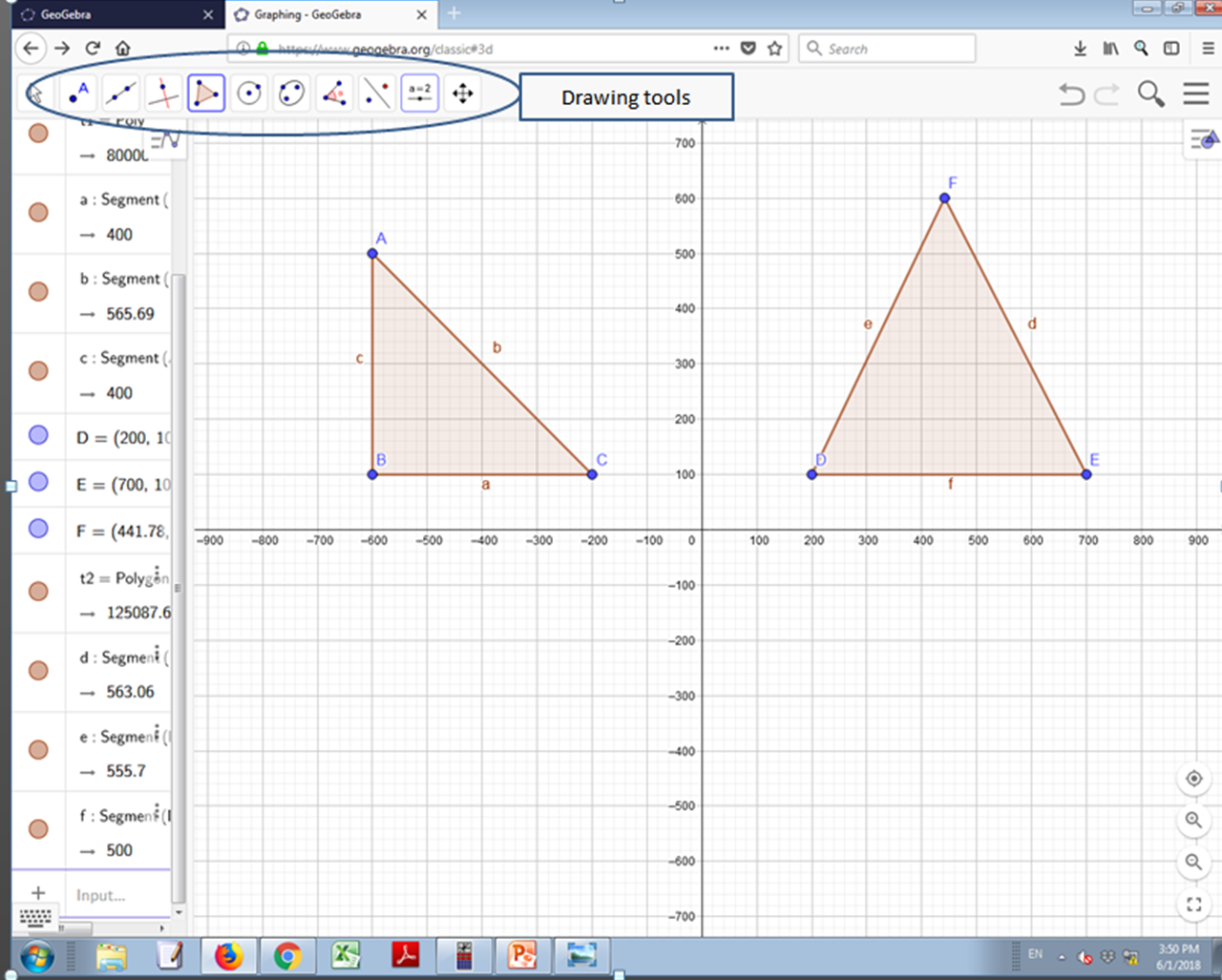Click the colored circle next to segment f
This screenshot has height=980, width=1222.
[38, 829]
